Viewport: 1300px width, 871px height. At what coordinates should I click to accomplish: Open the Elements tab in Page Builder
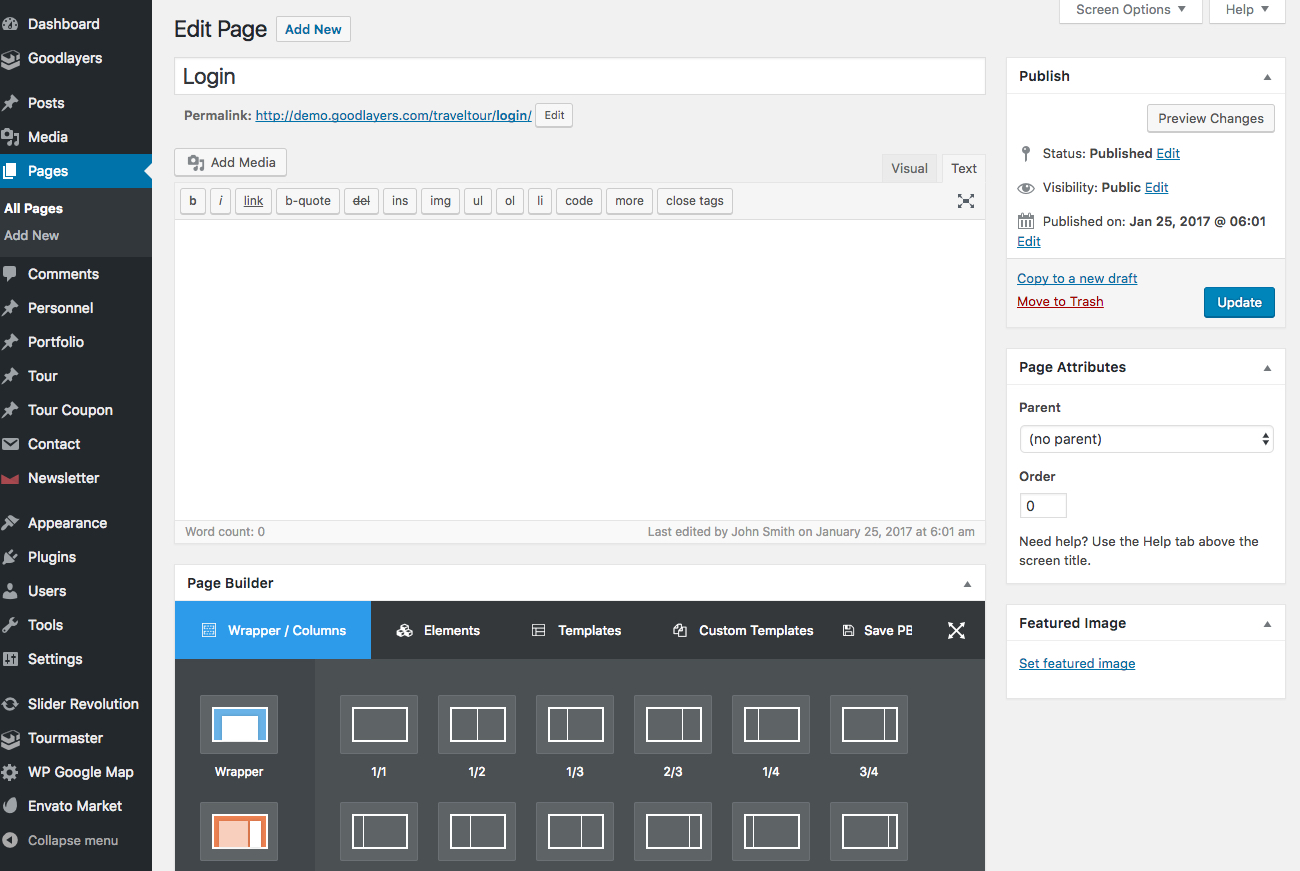click(439, 630)
